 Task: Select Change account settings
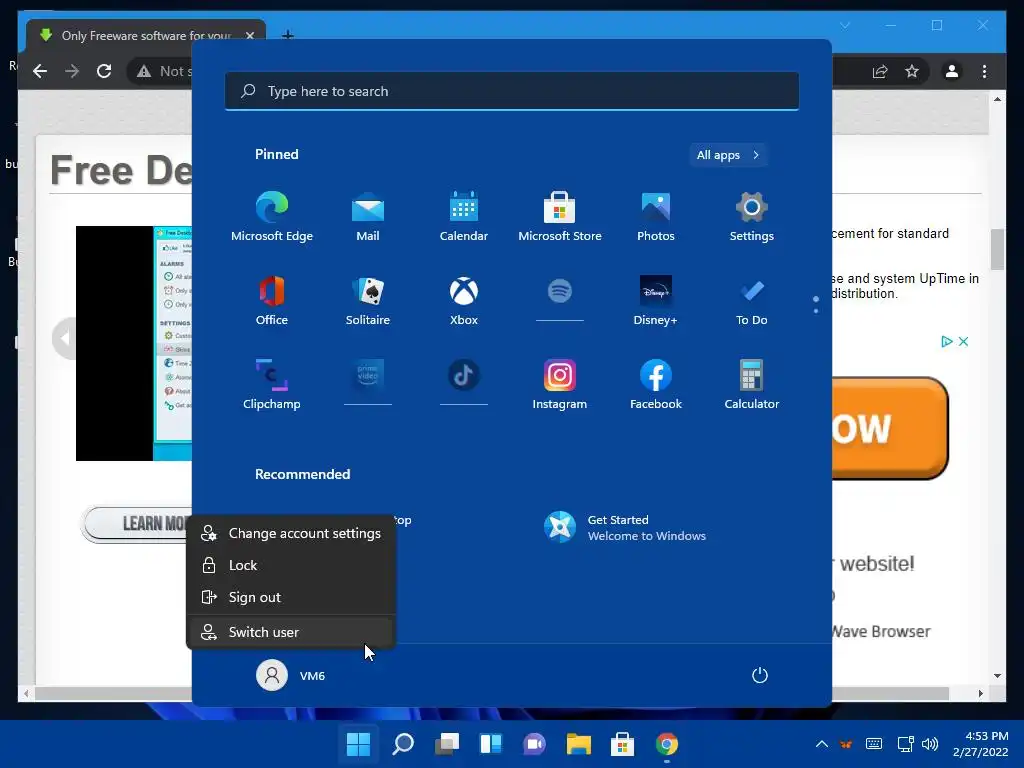pos(291,533)
